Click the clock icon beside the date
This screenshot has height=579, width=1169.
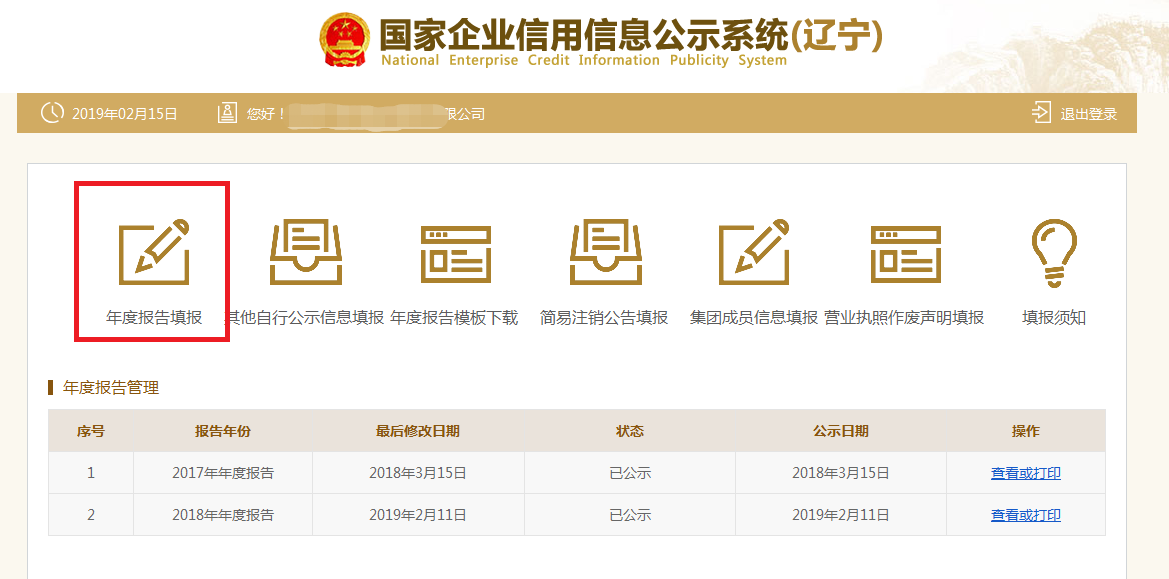pyautogui.click(x=52, y=113)
